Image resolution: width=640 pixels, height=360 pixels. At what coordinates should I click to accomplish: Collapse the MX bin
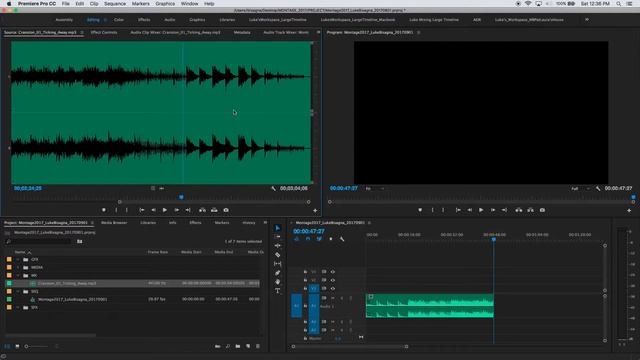tap(18, 276)
